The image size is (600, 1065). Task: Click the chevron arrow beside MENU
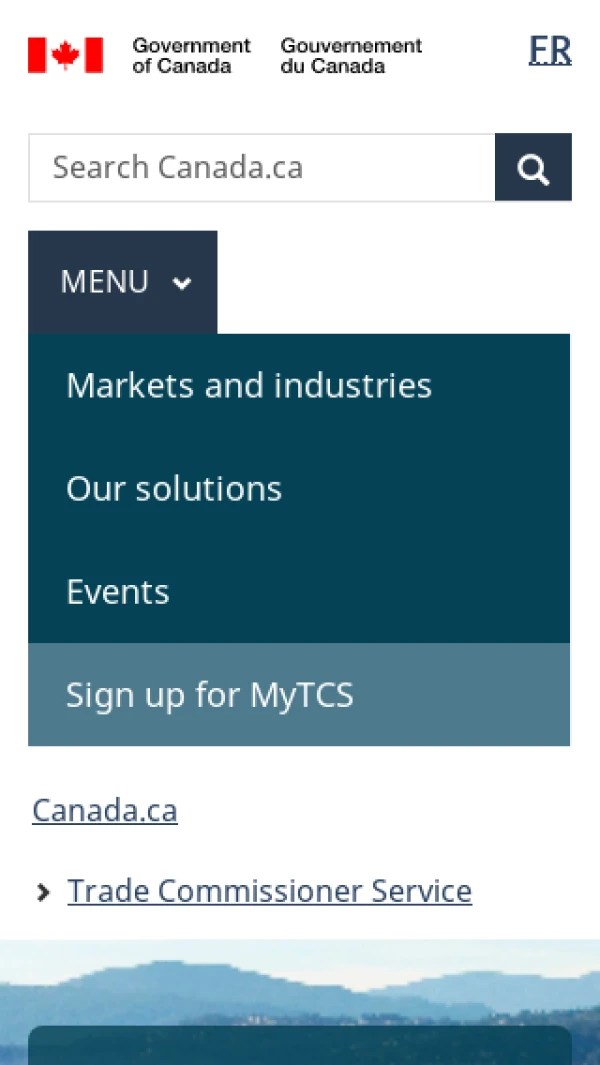[x=182, y=283]
